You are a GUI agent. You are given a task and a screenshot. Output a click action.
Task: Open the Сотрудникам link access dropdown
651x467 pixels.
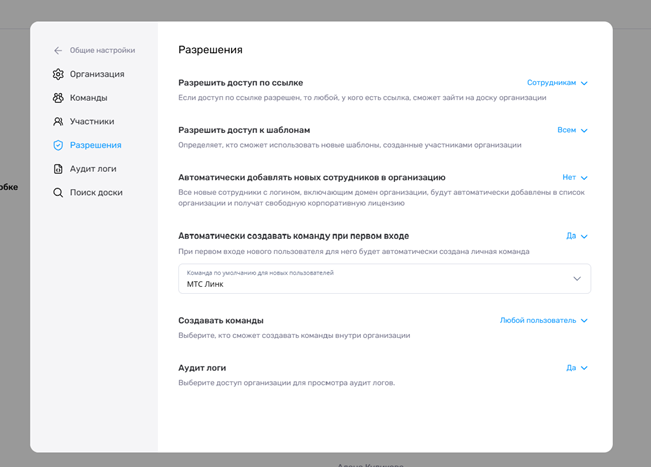[557, 83]
